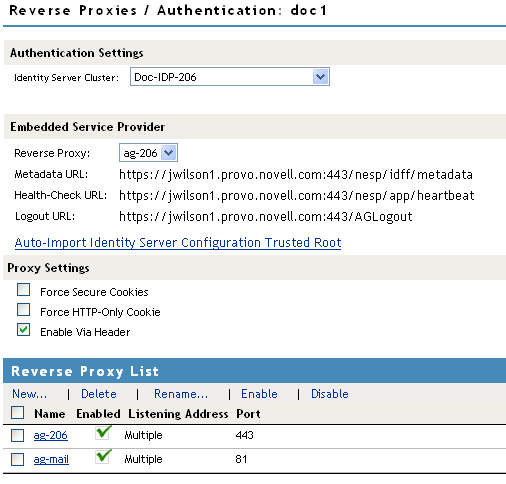
Task: Click the Reverse Proxy List title bar
Action: point(254,371)
